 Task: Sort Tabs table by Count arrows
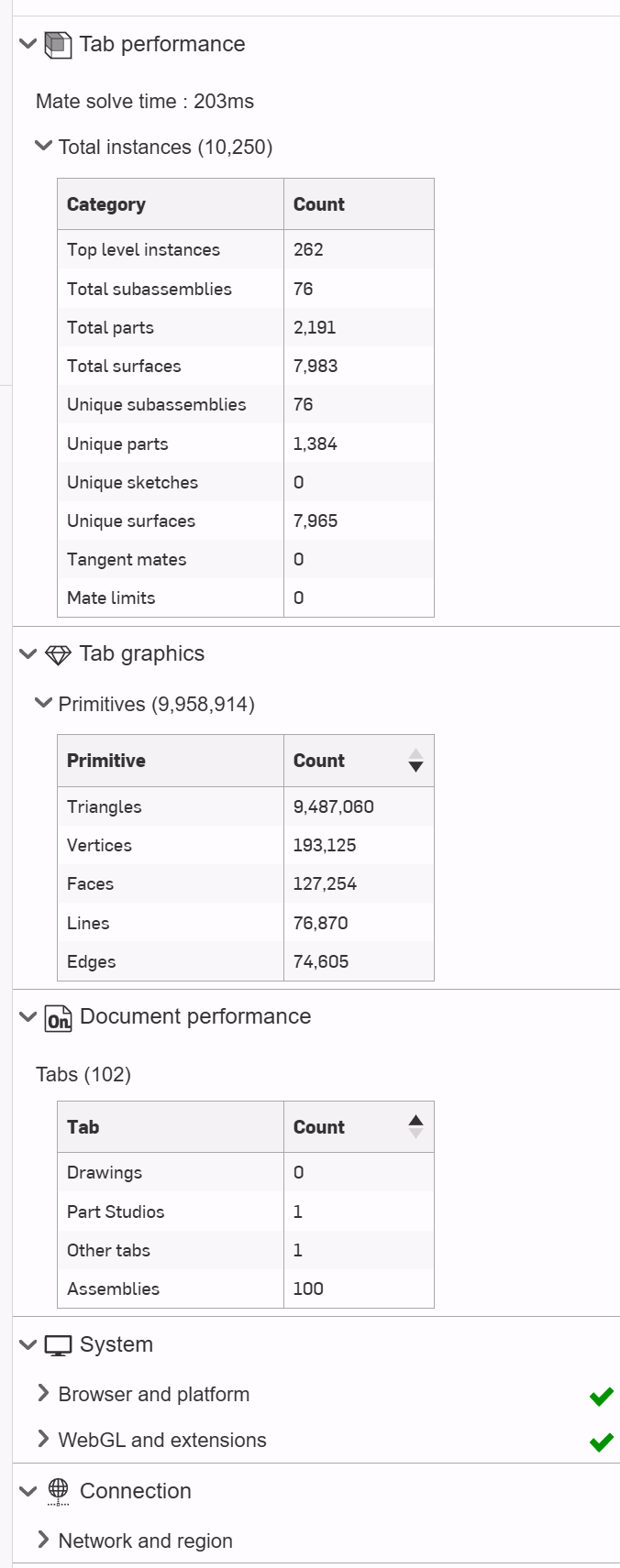pos(415,1126)
